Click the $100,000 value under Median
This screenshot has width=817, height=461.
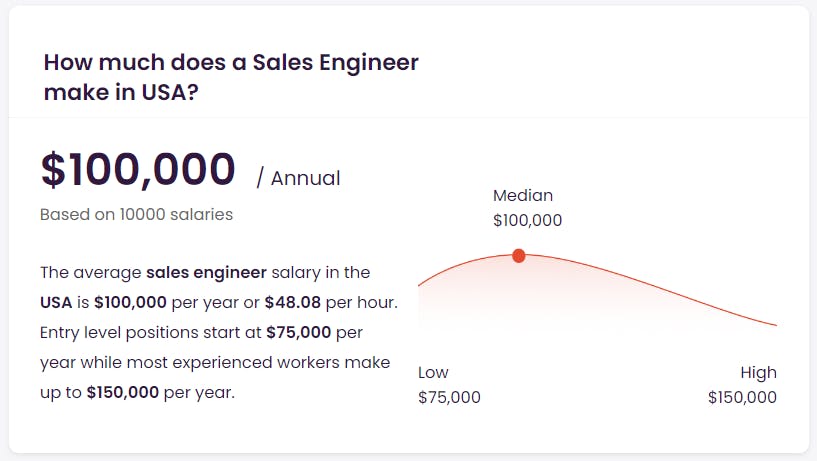527,220
